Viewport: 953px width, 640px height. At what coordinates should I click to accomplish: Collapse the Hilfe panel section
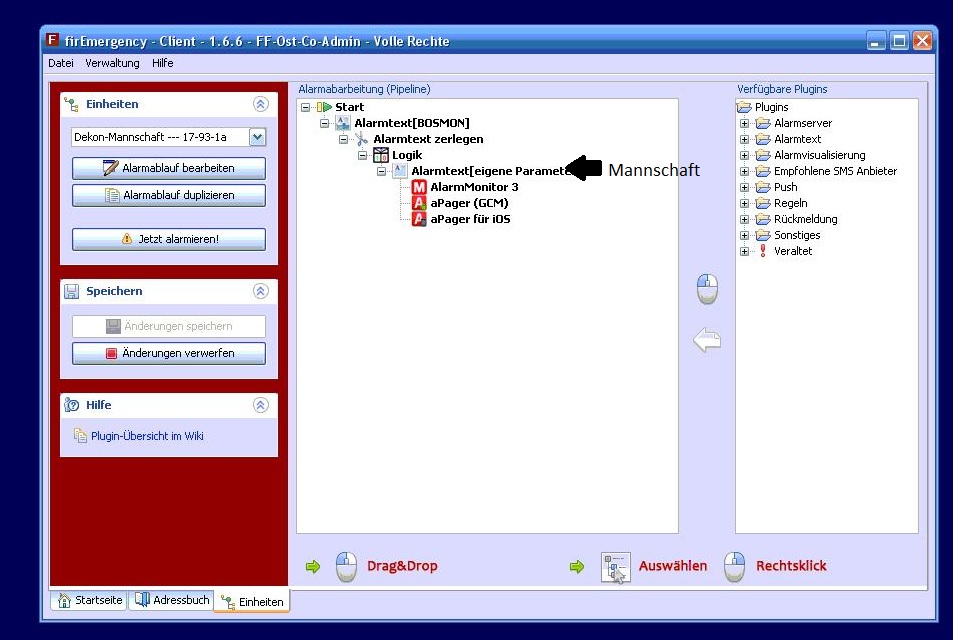pyautogui.click(x=261, y=405)
